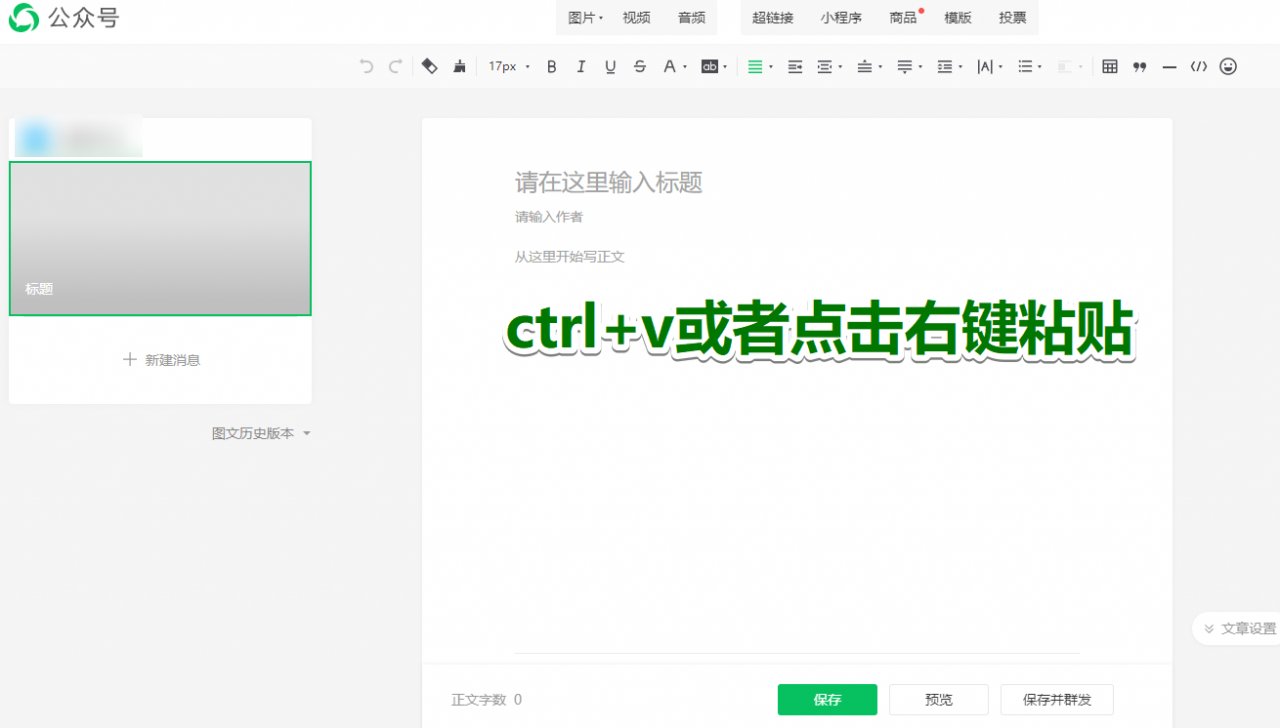This screenshot has width=1280, height=728.
Task: Toggle bold formatting
Action: click(x=551, y=66)
